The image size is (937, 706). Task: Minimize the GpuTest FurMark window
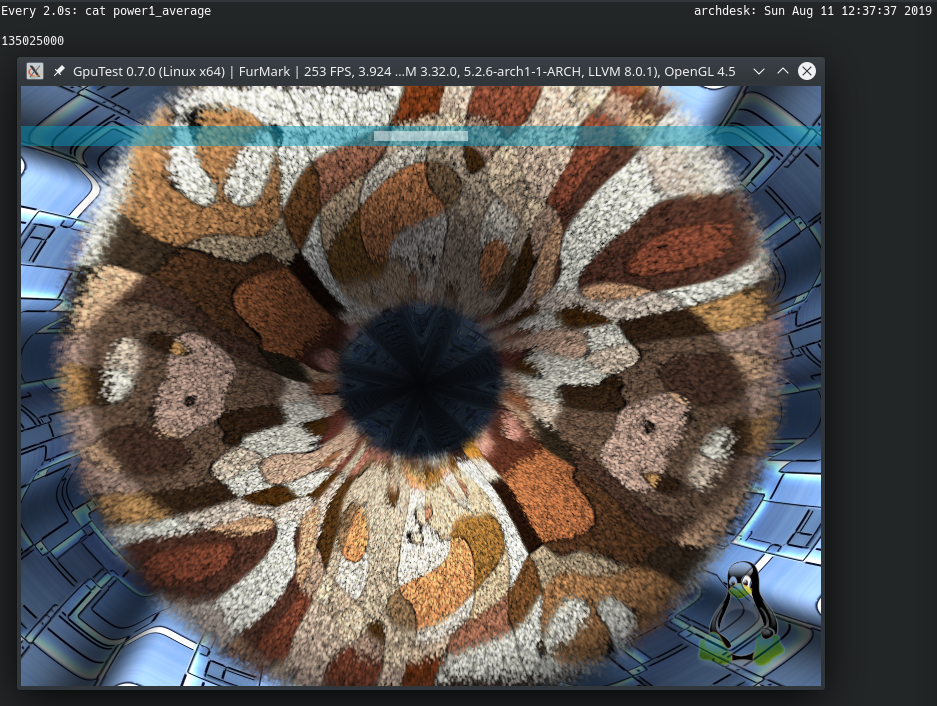759,71
